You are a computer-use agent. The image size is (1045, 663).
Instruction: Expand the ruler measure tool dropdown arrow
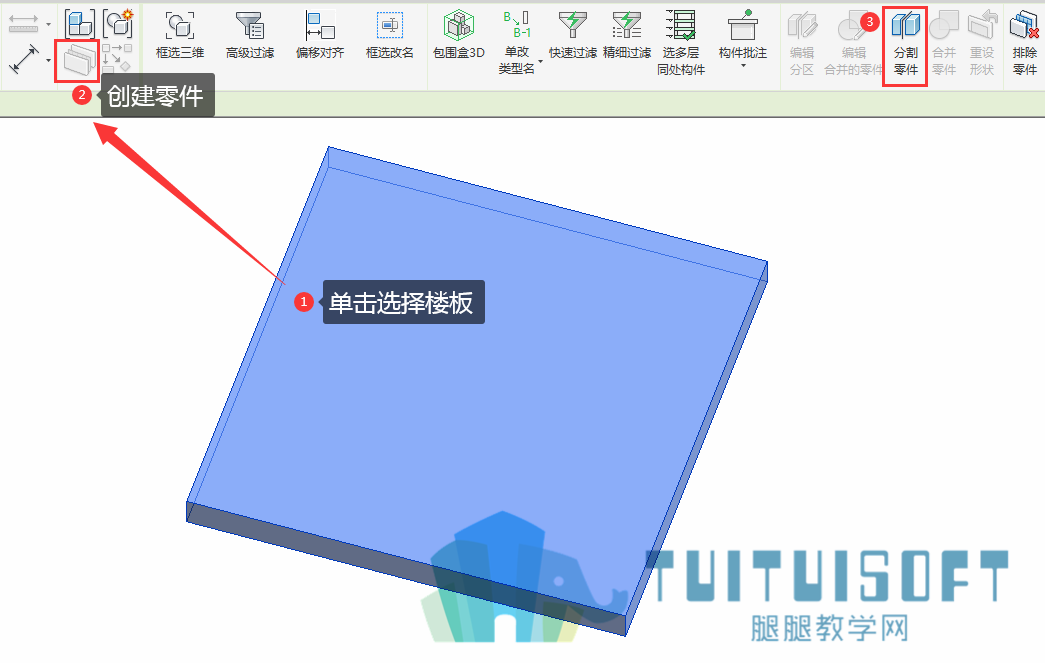click(x=49, y=25)
